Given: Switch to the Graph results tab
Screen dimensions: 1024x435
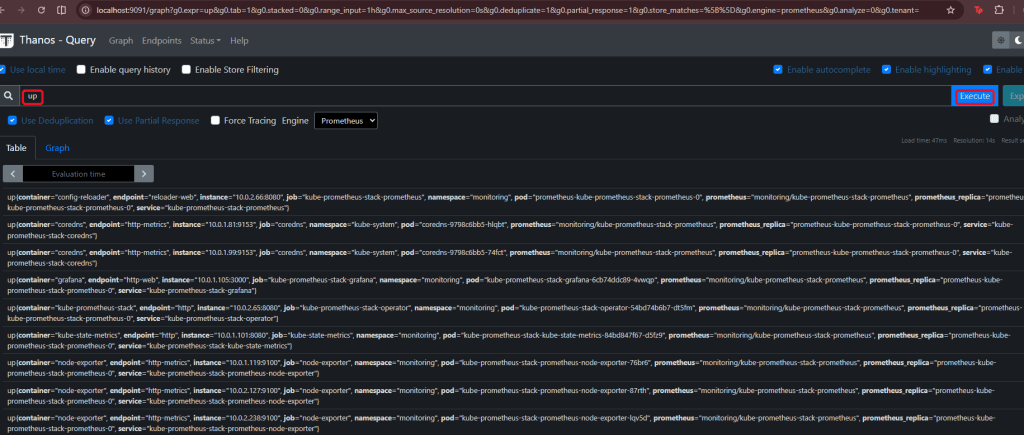Looking at the screenshot, I should 57,148.
